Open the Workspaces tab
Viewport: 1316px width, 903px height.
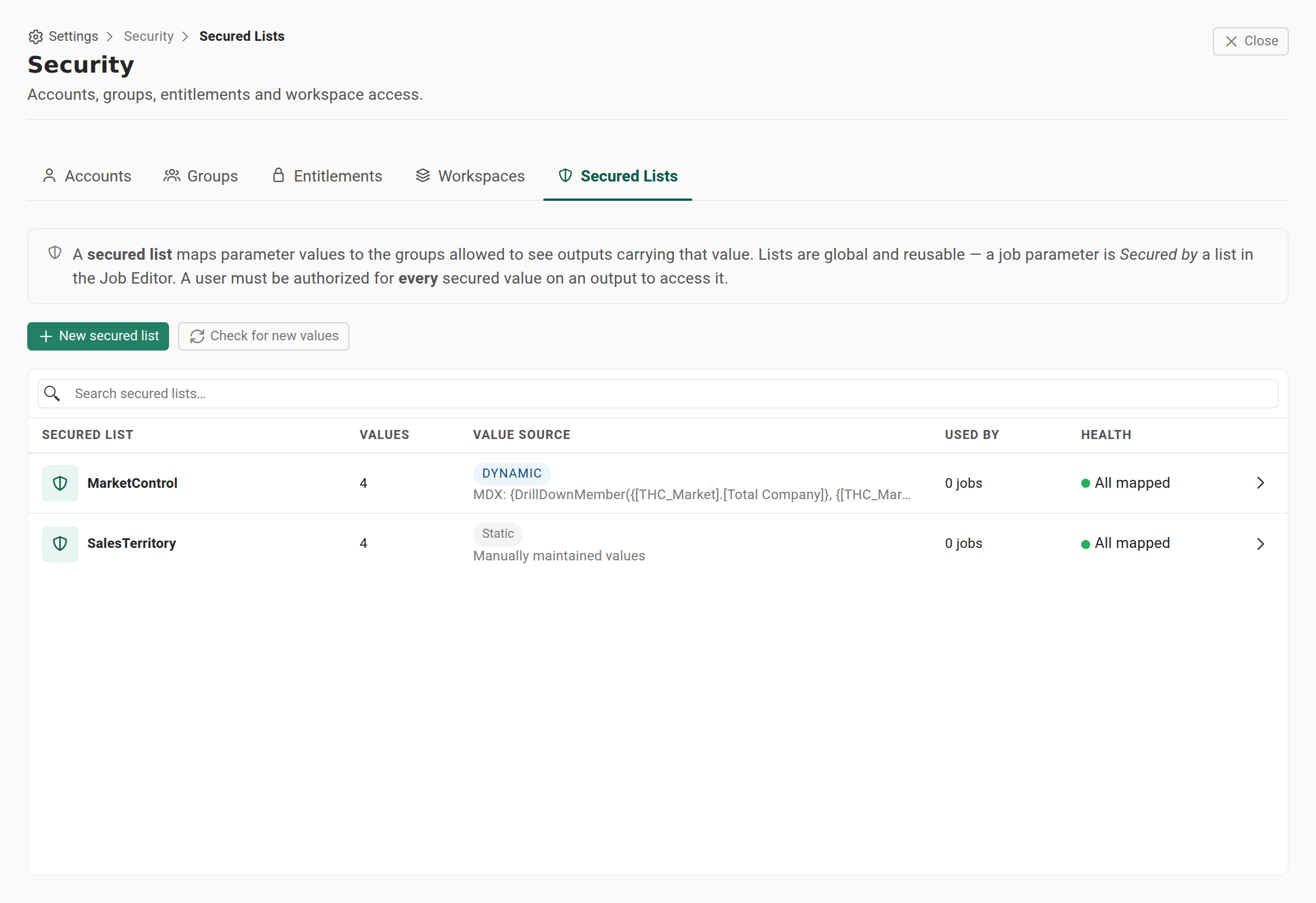point(470,176)
